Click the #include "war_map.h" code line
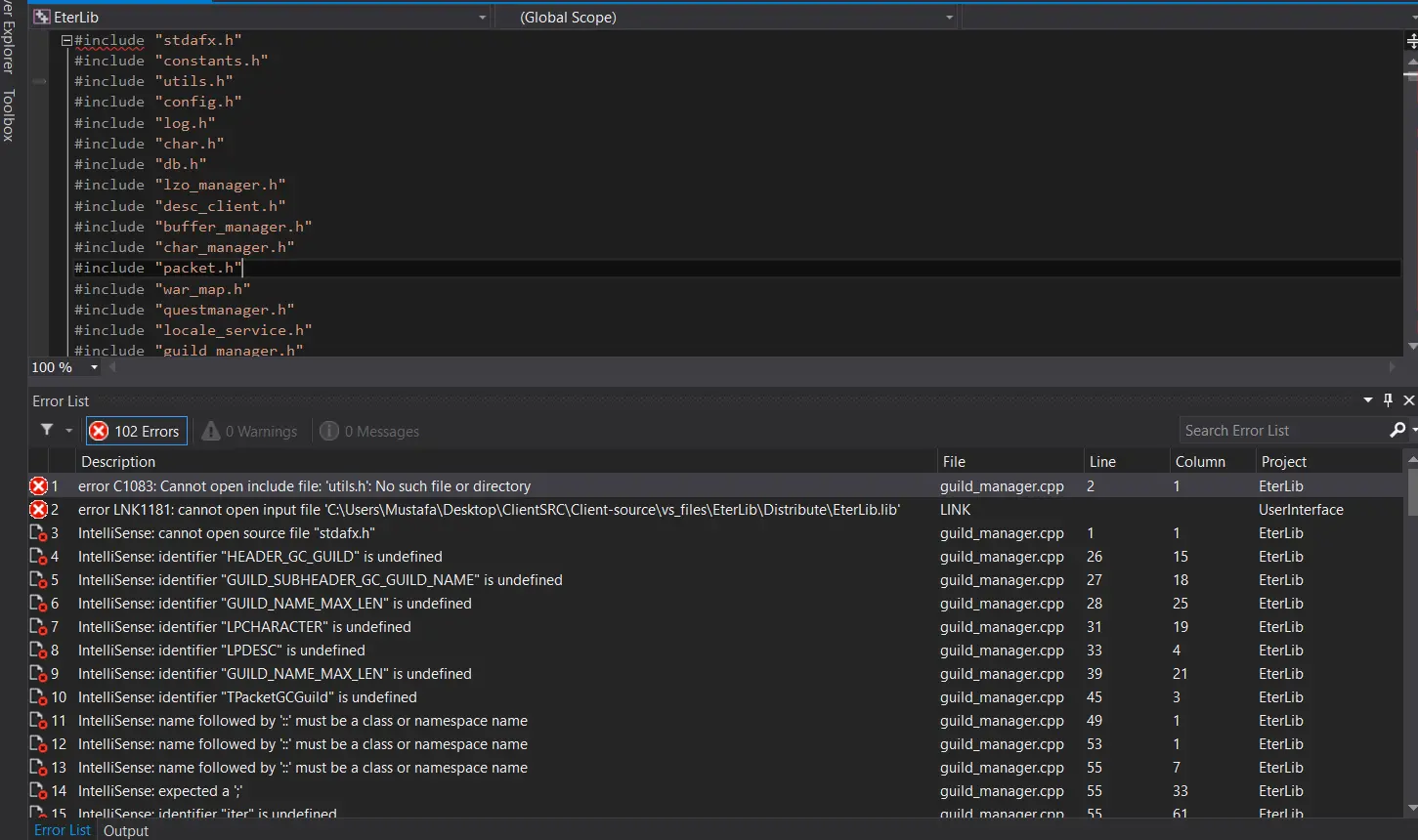Viewport: 1418px width, 840px height. (x=162, y=289)
